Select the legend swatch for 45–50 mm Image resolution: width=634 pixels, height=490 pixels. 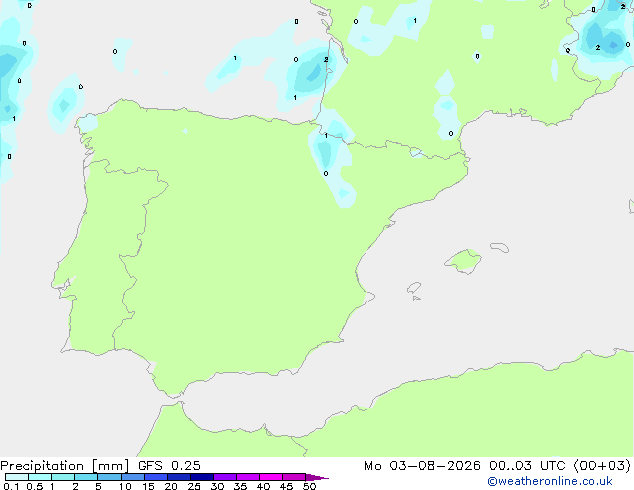294,477
